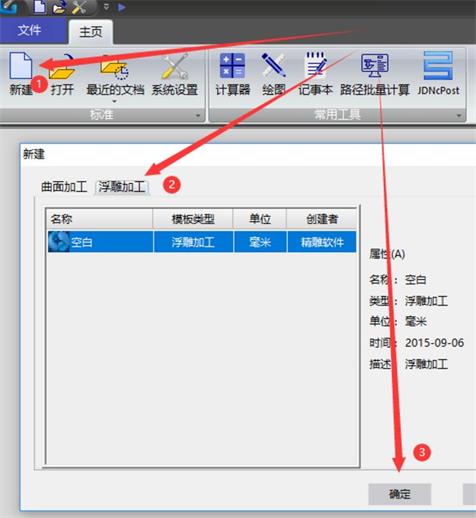
Task: Expand the 标准 group launcher arrow
Action: pos(198,116)
